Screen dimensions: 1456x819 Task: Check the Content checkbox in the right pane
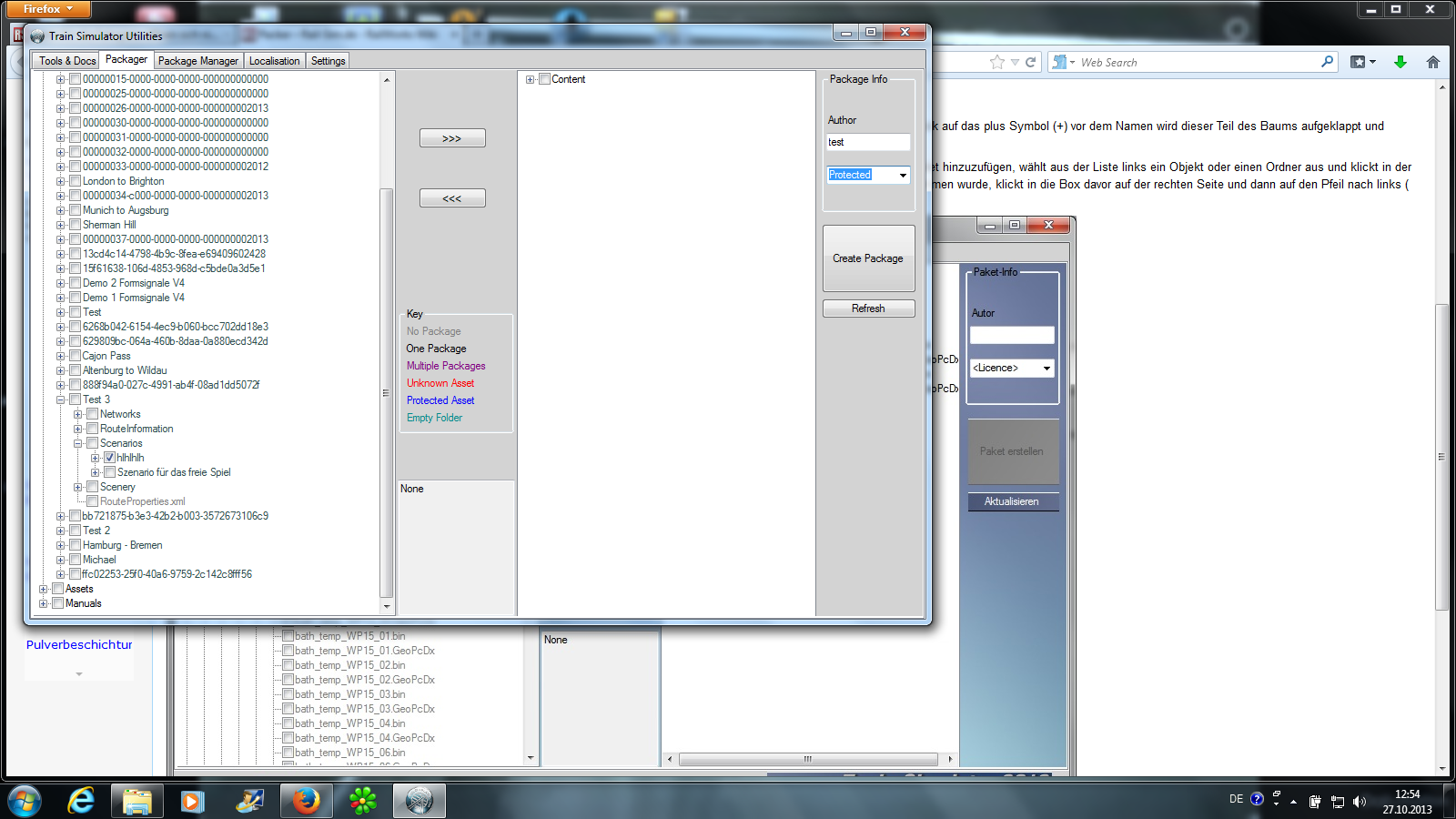(x=544, y=79)
